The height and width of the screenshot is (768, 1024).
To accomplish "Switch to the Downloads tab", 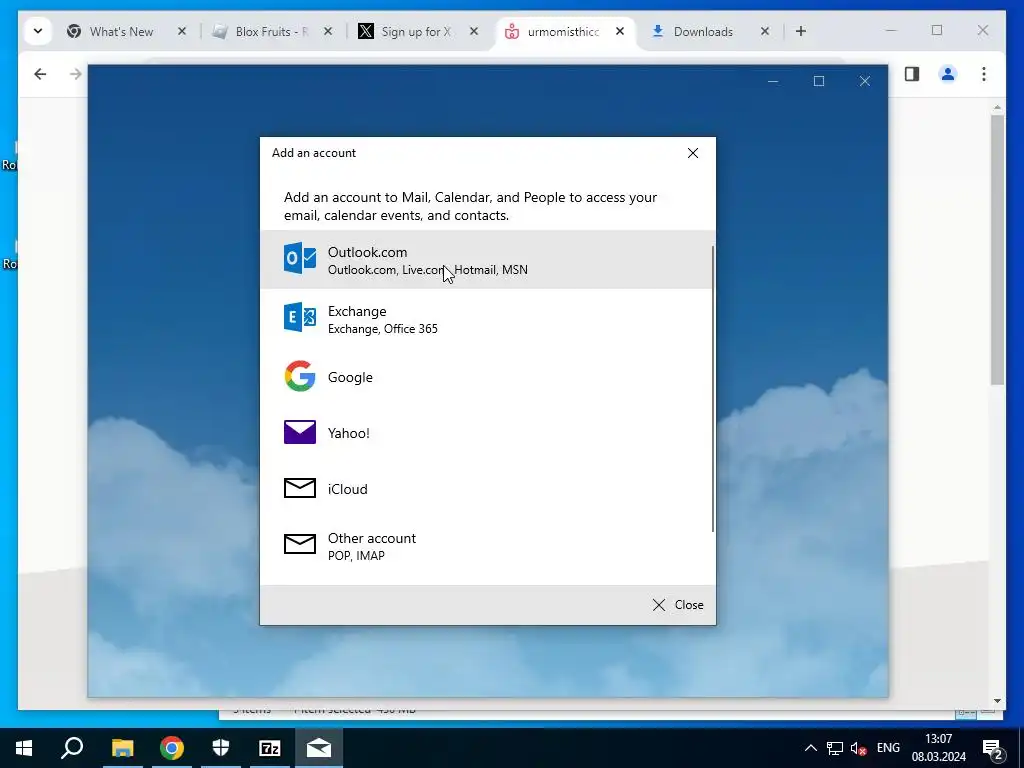I will point(703,31).
